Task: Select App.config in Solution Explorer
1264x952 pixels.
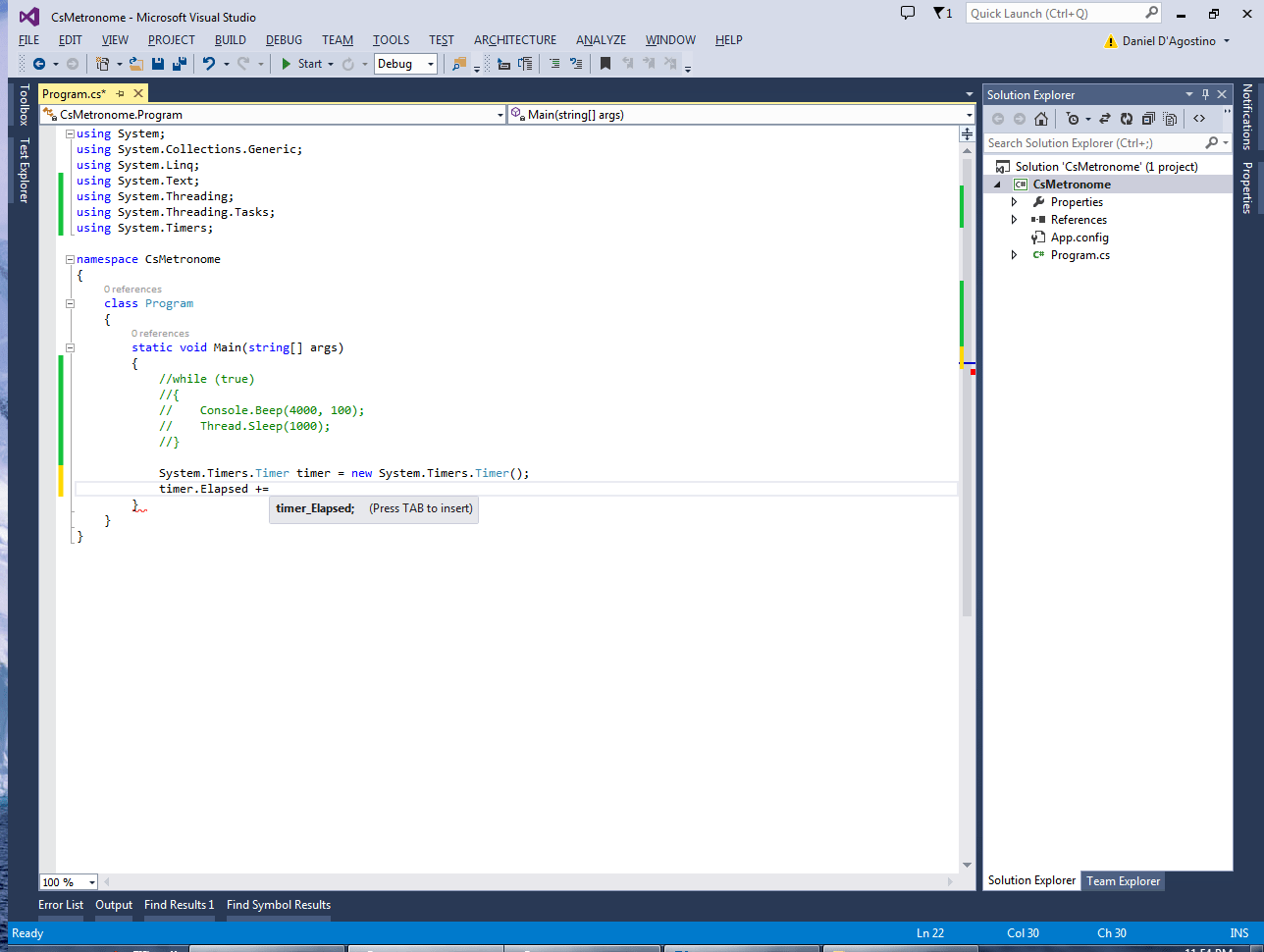Action: tap(1080, 238)
